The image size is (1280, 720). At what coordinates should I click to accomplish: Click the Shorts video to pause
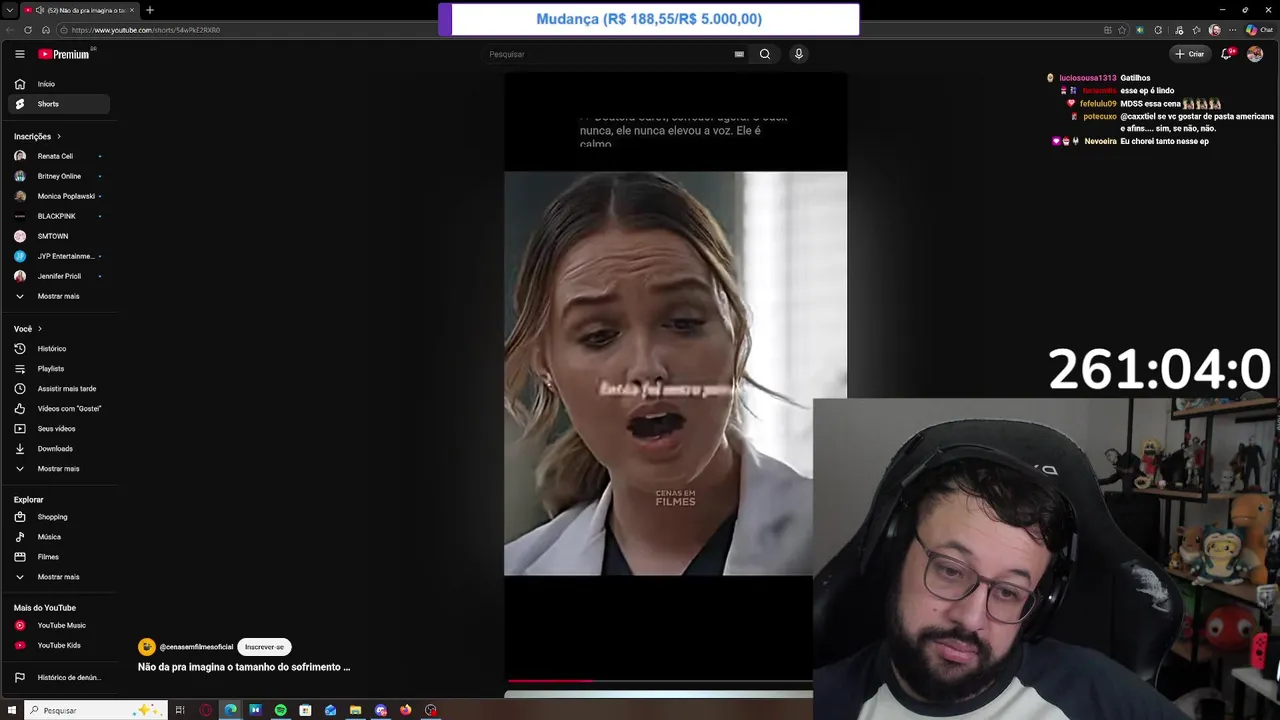click(x=675, y=373)
